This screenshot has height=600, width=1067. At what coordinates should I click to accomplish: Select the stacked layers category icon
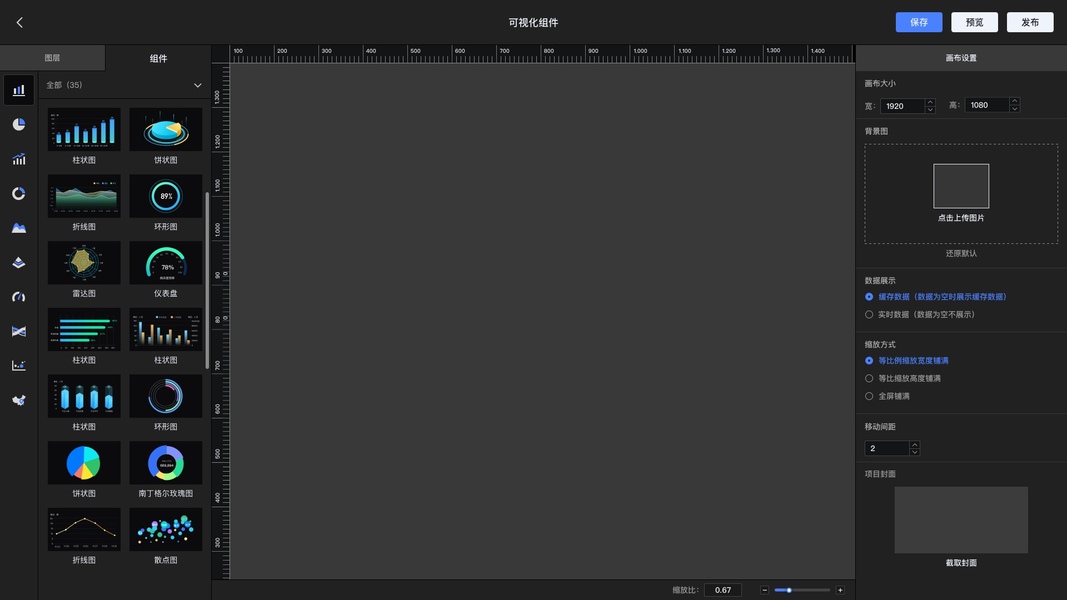(x=19, y=263)
